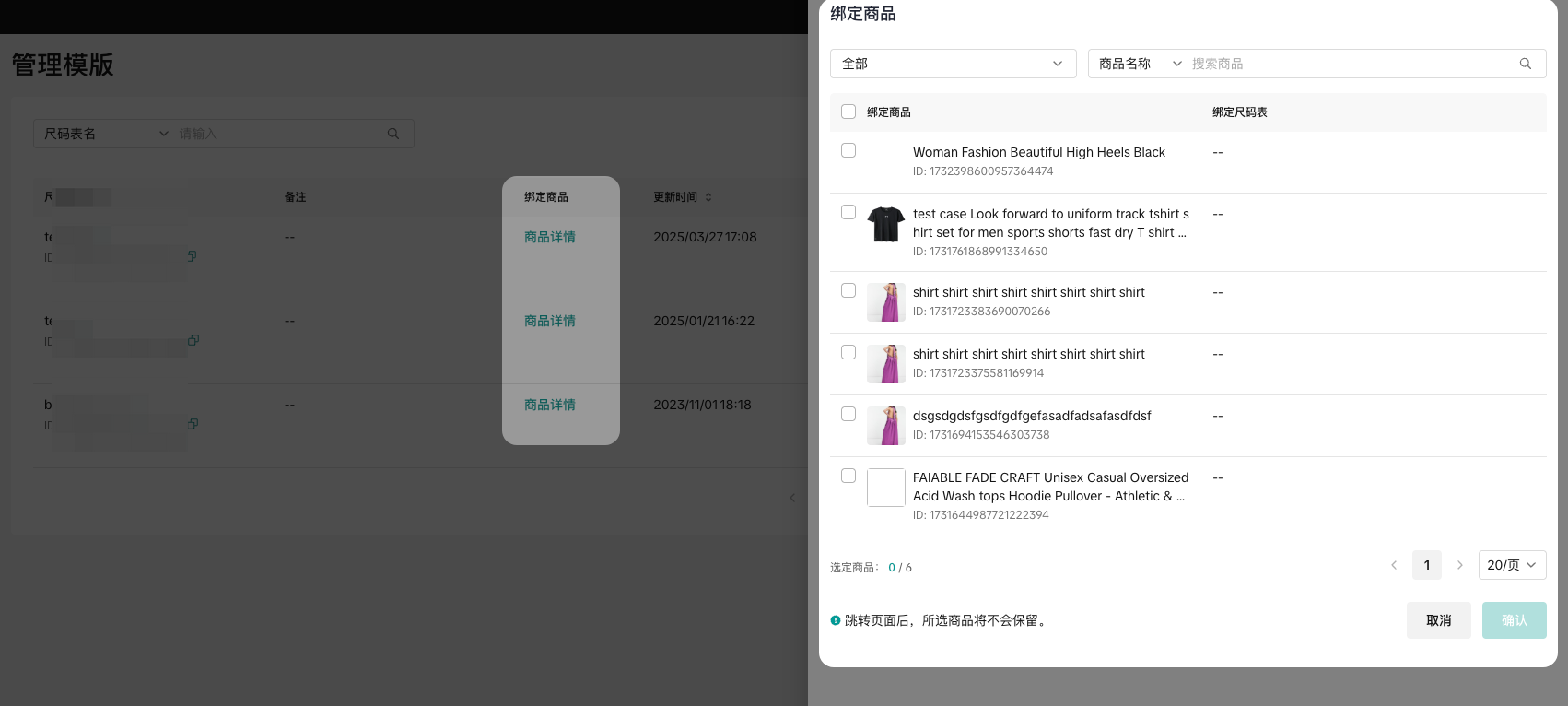
Task: Expand the 尺码表名 dropdown on template page
Action: [x=106, y=134]
